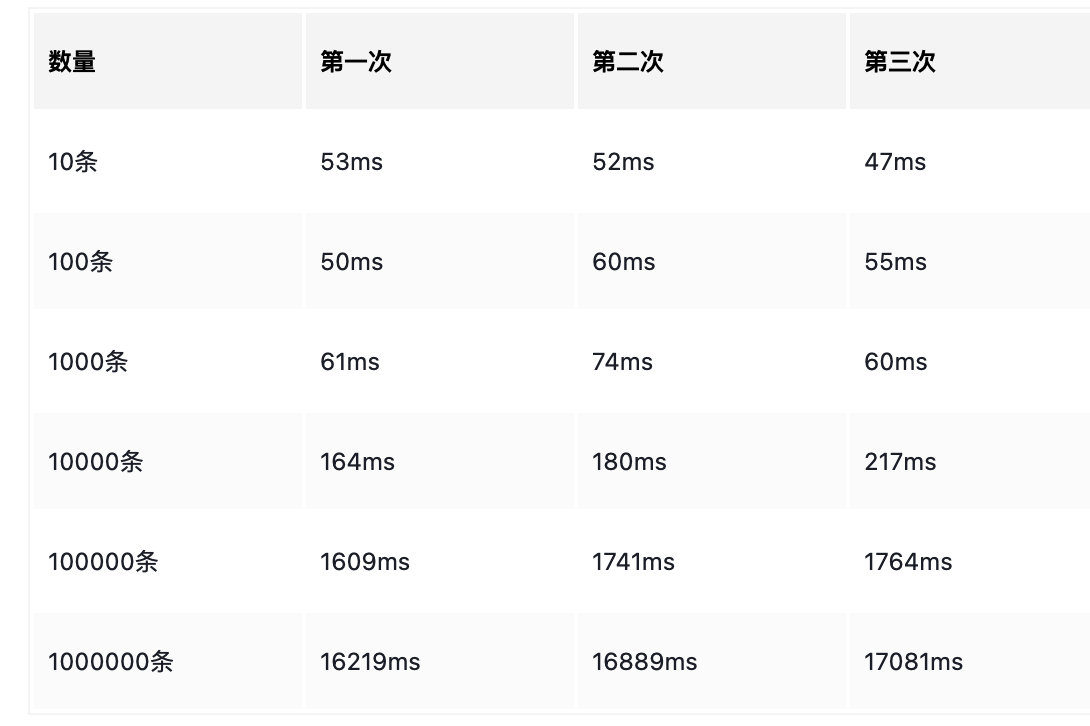The height and width of the screenshot is (726, 1090).
Task: Click the 1764ms cell
Action: 970,562
